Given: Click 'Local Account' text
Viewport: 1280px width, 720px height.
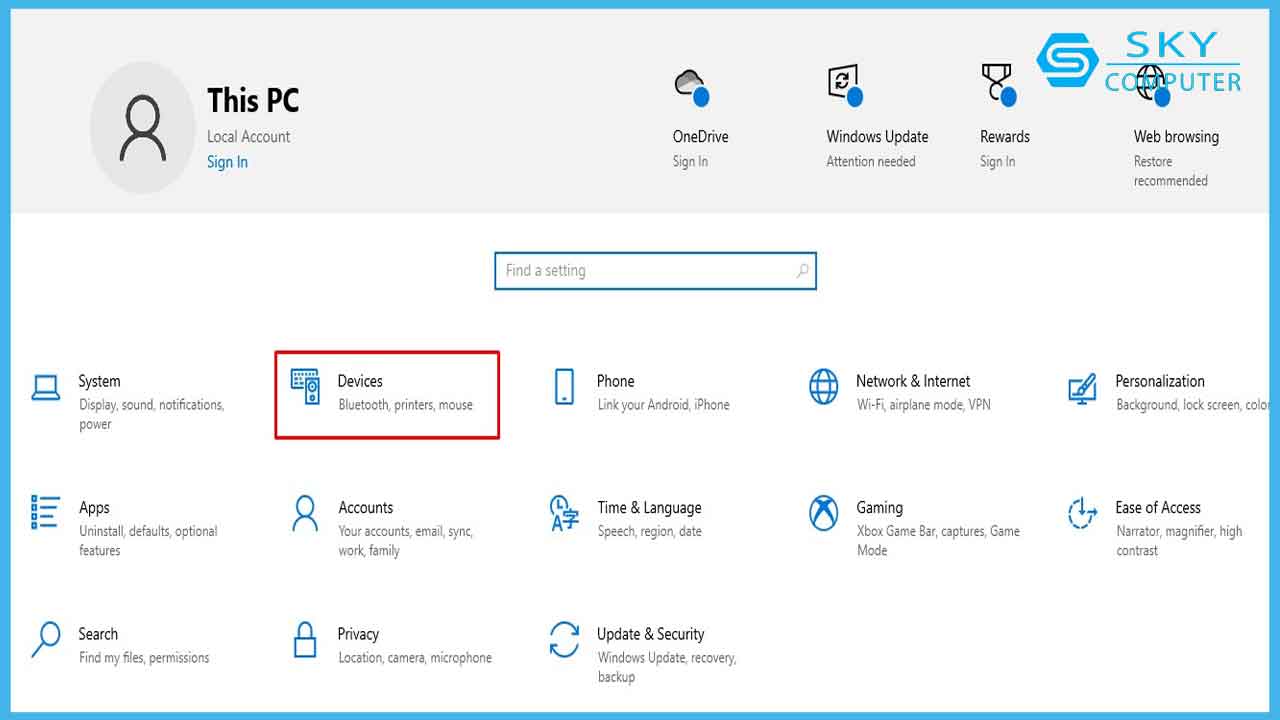Looking at the screenshot, I should click(248, 137).
